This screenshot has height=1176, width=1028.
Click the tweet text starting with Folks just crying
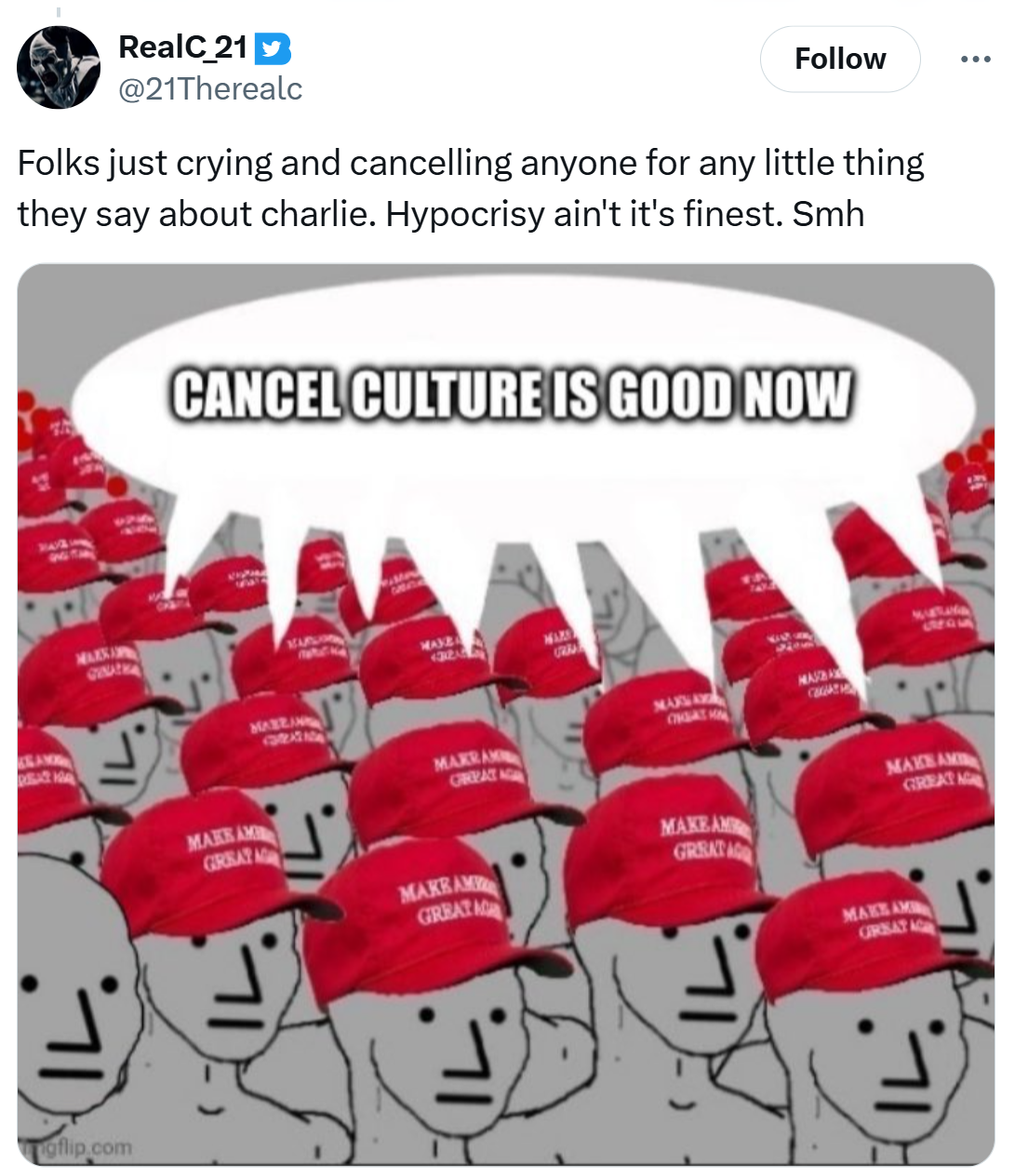[471, 188]
